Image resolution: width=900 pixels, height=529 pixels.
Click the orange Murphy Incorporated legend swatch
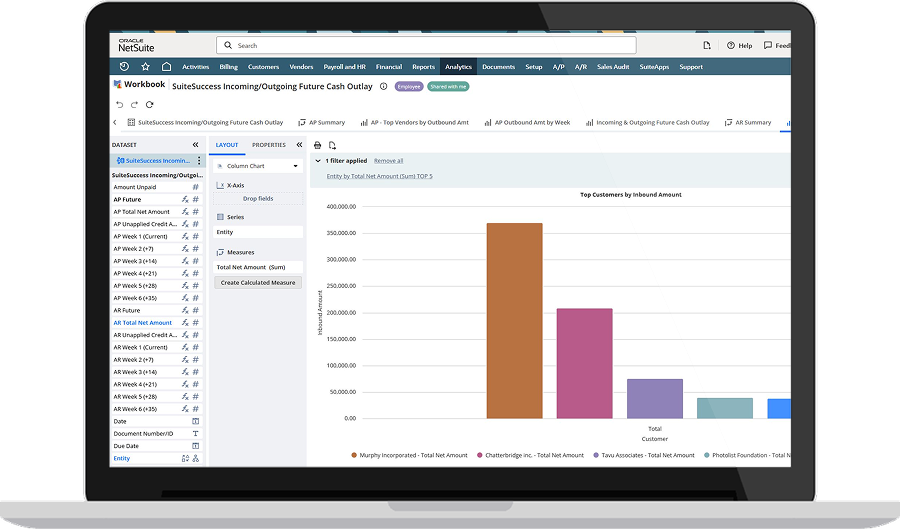354,455
